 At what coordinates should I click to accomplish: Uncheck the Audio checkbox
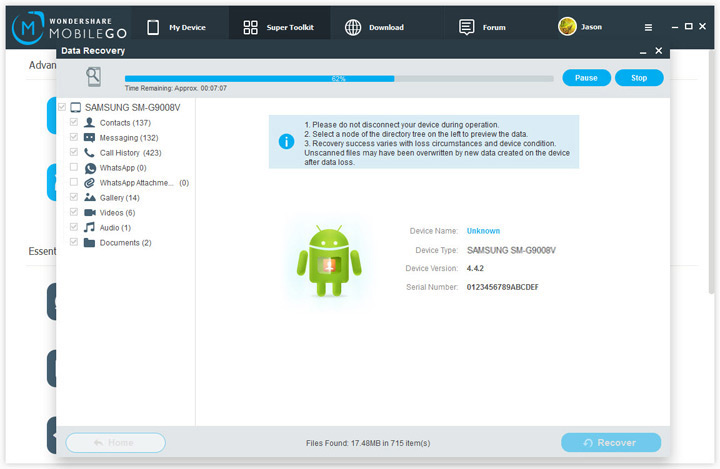pyautogui.click(x=74, y=227)
